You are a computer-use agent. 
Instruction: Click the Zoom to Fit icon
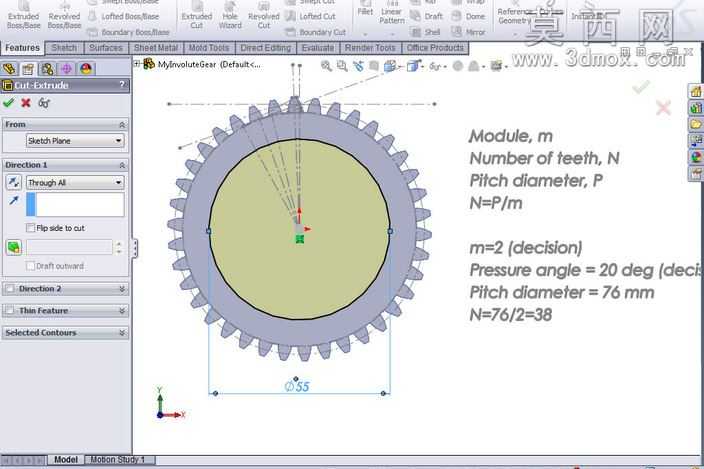326,66
